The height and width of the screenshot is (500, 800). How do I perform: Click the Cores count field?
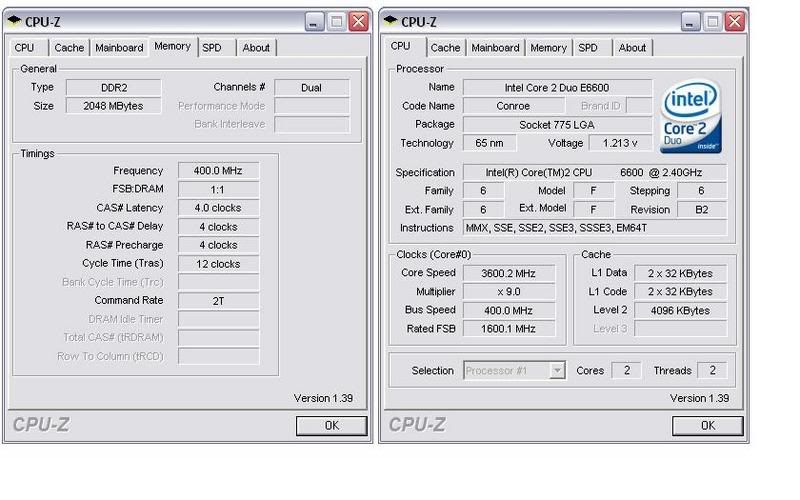coord(627,370)
